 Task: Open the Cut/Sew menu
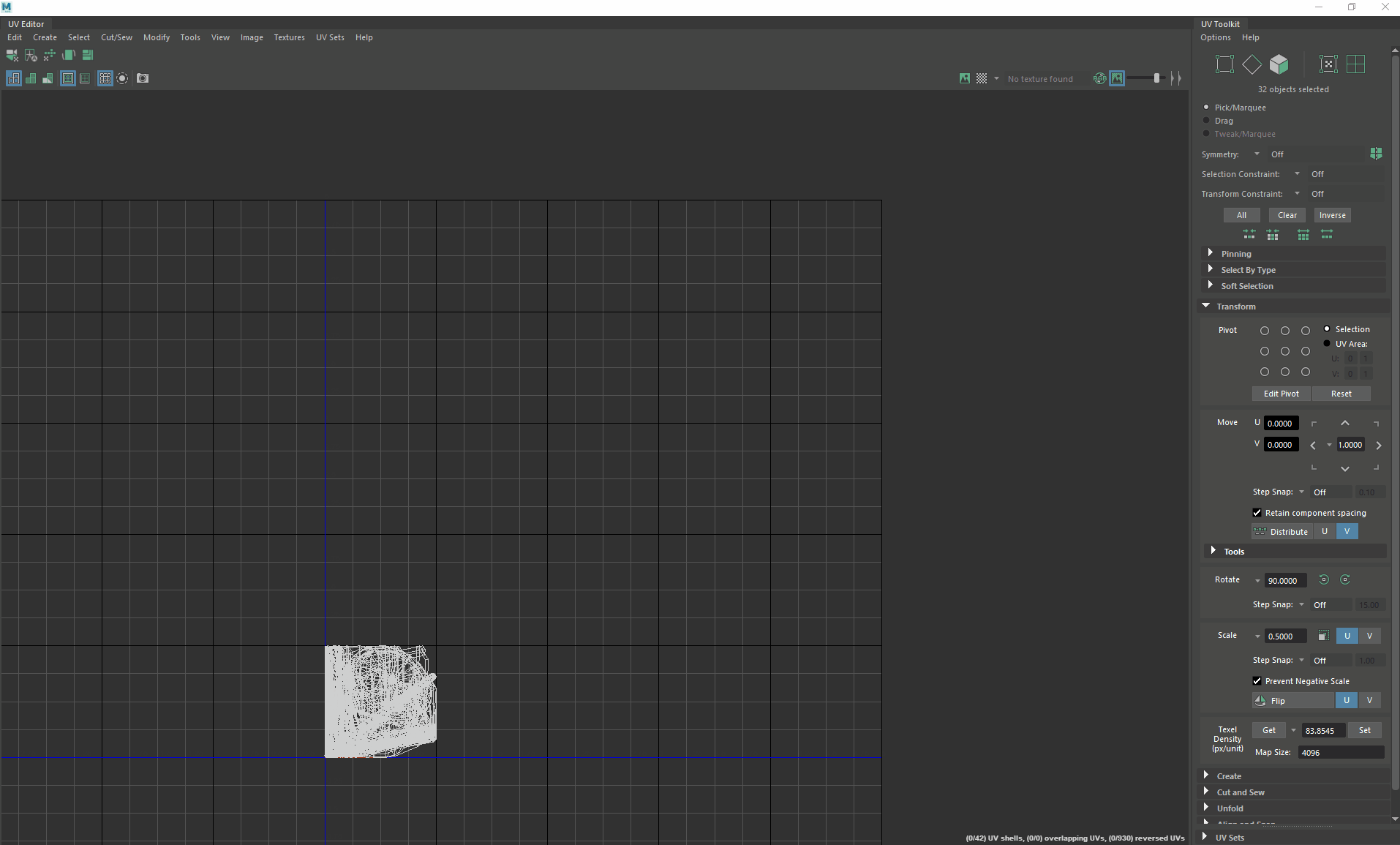pyautogui.click(x=116, y=37)
